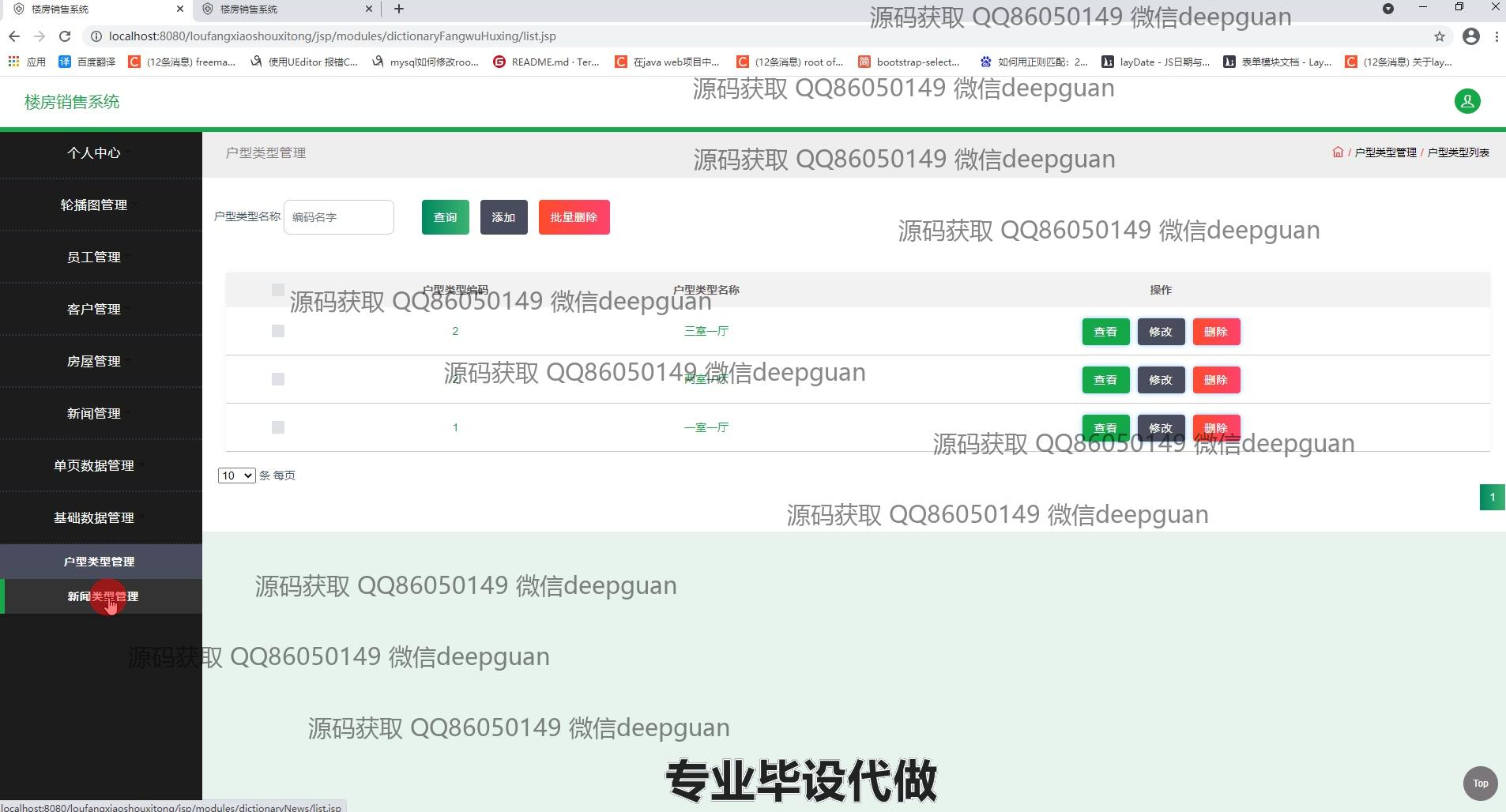Screen dimensions: 1506x812
Task: Open 新闻类型管理 submenu item
Action: (x=102, y=596)
